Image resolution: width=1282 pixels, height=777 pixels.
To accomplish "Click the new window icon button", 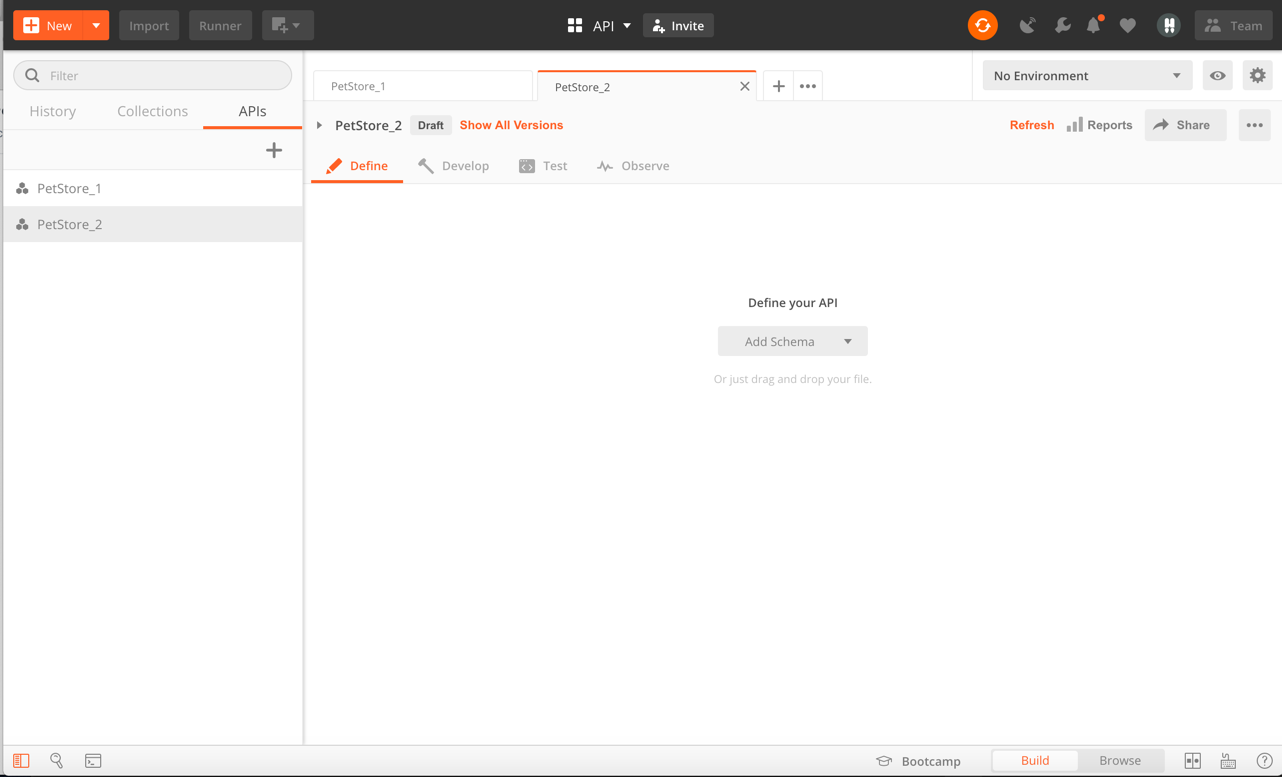I will [x=287, y=26].
